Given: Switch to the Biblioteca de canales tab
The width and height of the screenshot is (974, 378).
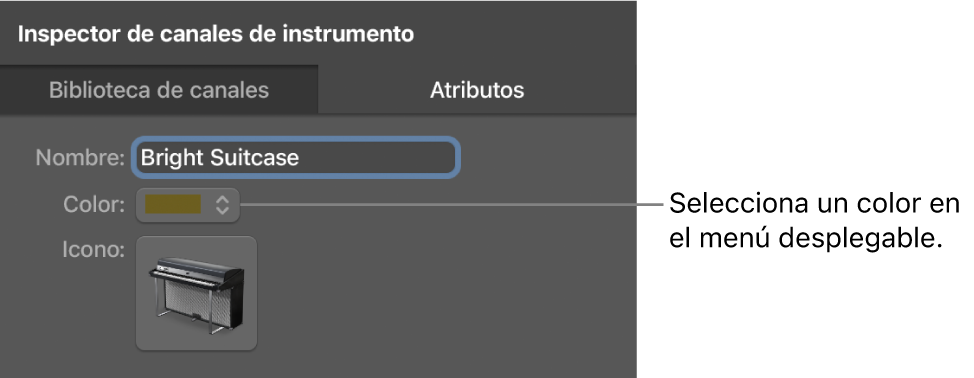Looking at the screenshot, I should (159, 90).
